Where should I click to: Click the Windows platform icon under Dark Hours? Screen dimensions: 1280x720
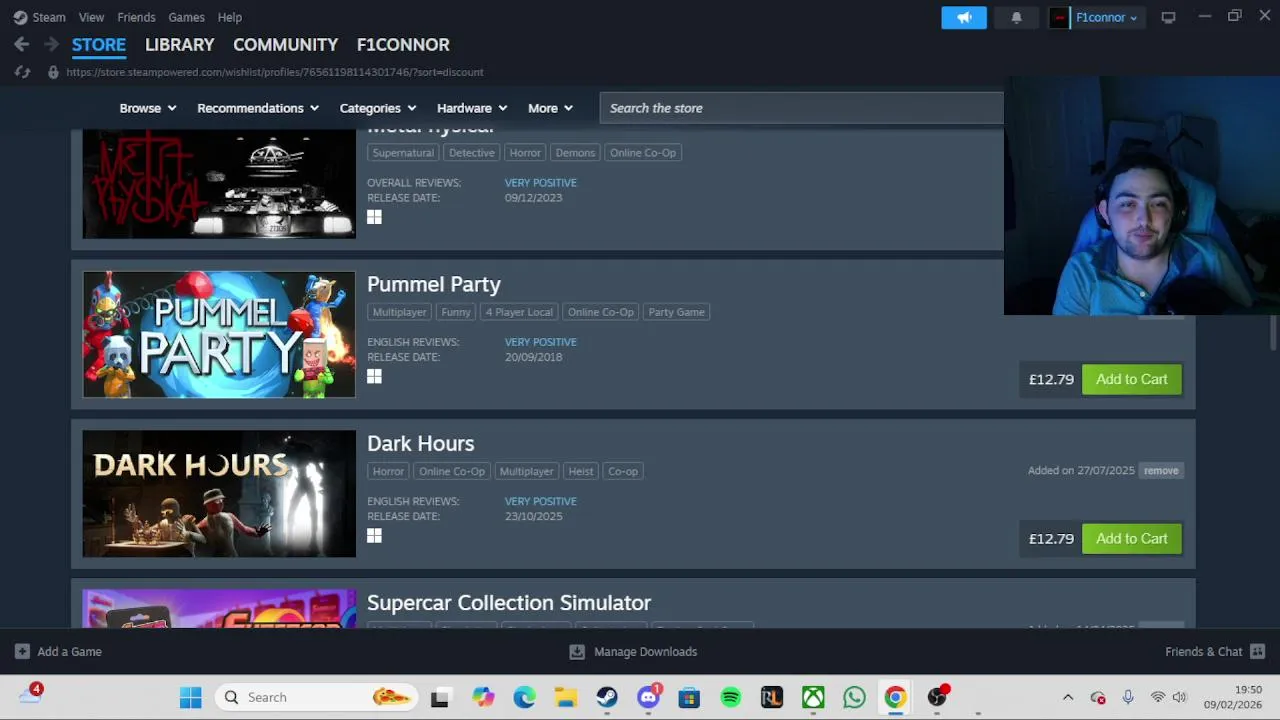[374, 536]
